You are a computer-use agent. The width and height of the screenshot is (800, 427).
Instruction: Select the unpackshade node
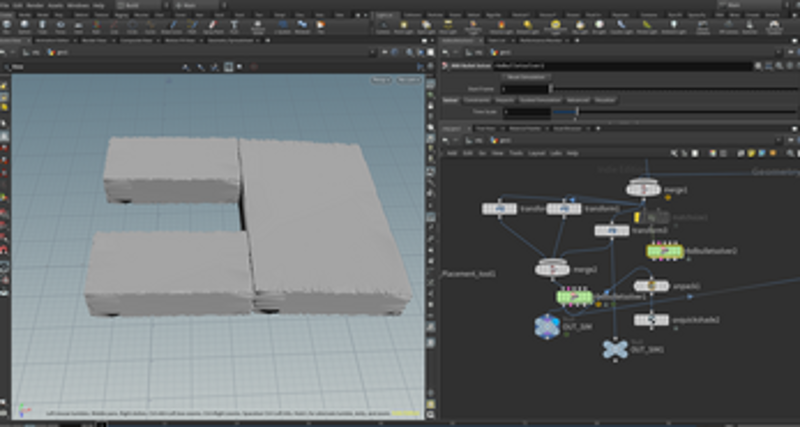point(651,319)
